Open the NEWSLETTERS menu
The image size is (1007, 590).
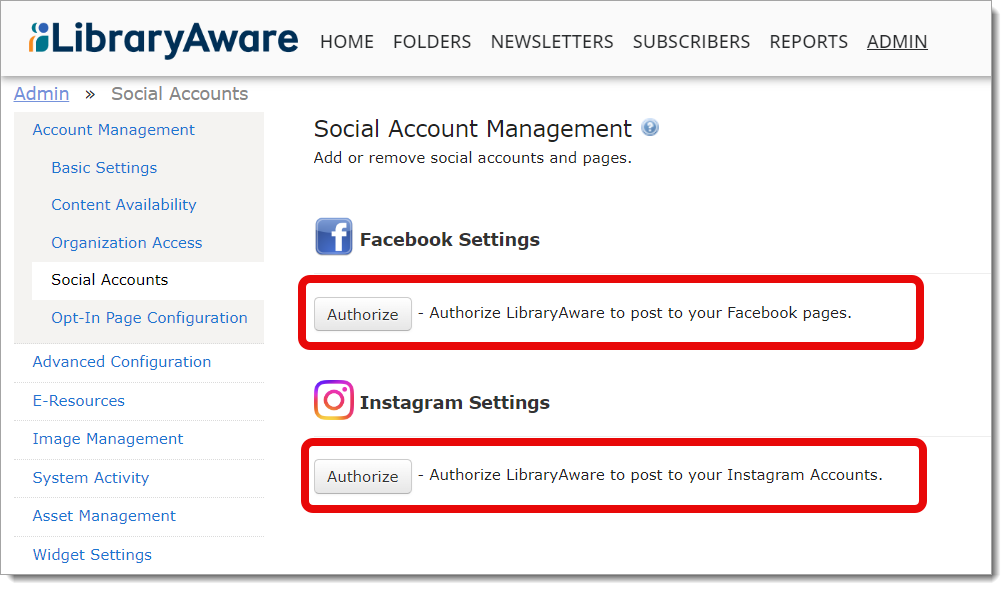(552, 42)
